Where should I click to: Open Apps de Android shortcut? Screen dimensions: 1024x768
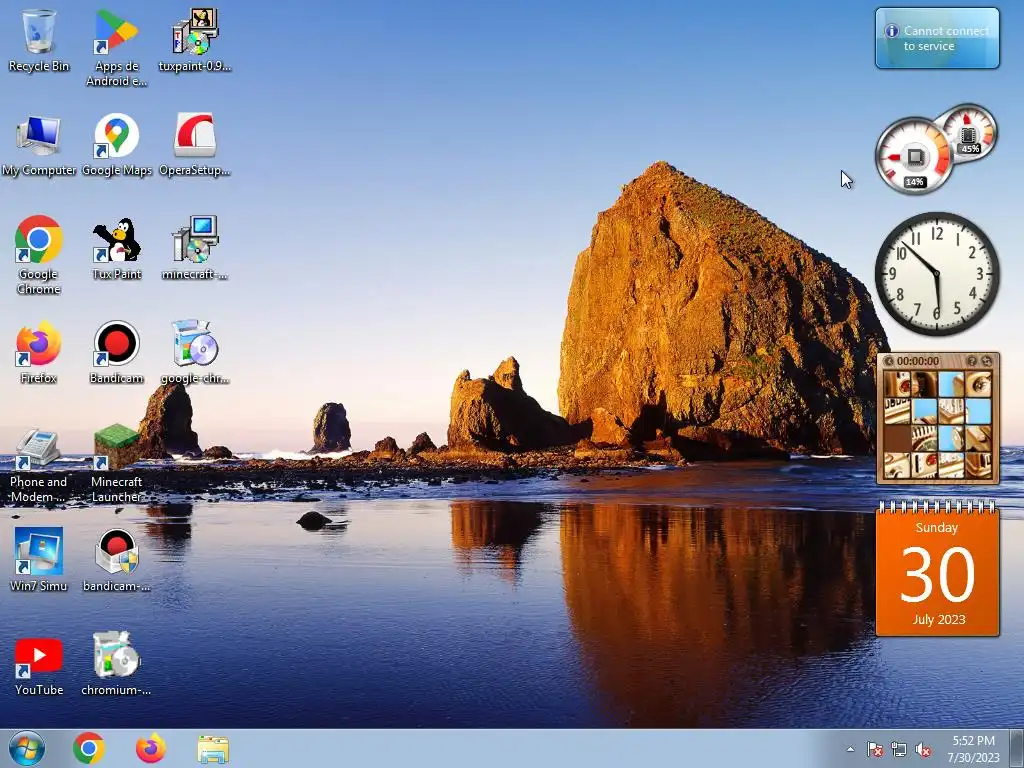click(x=116, y=47)
